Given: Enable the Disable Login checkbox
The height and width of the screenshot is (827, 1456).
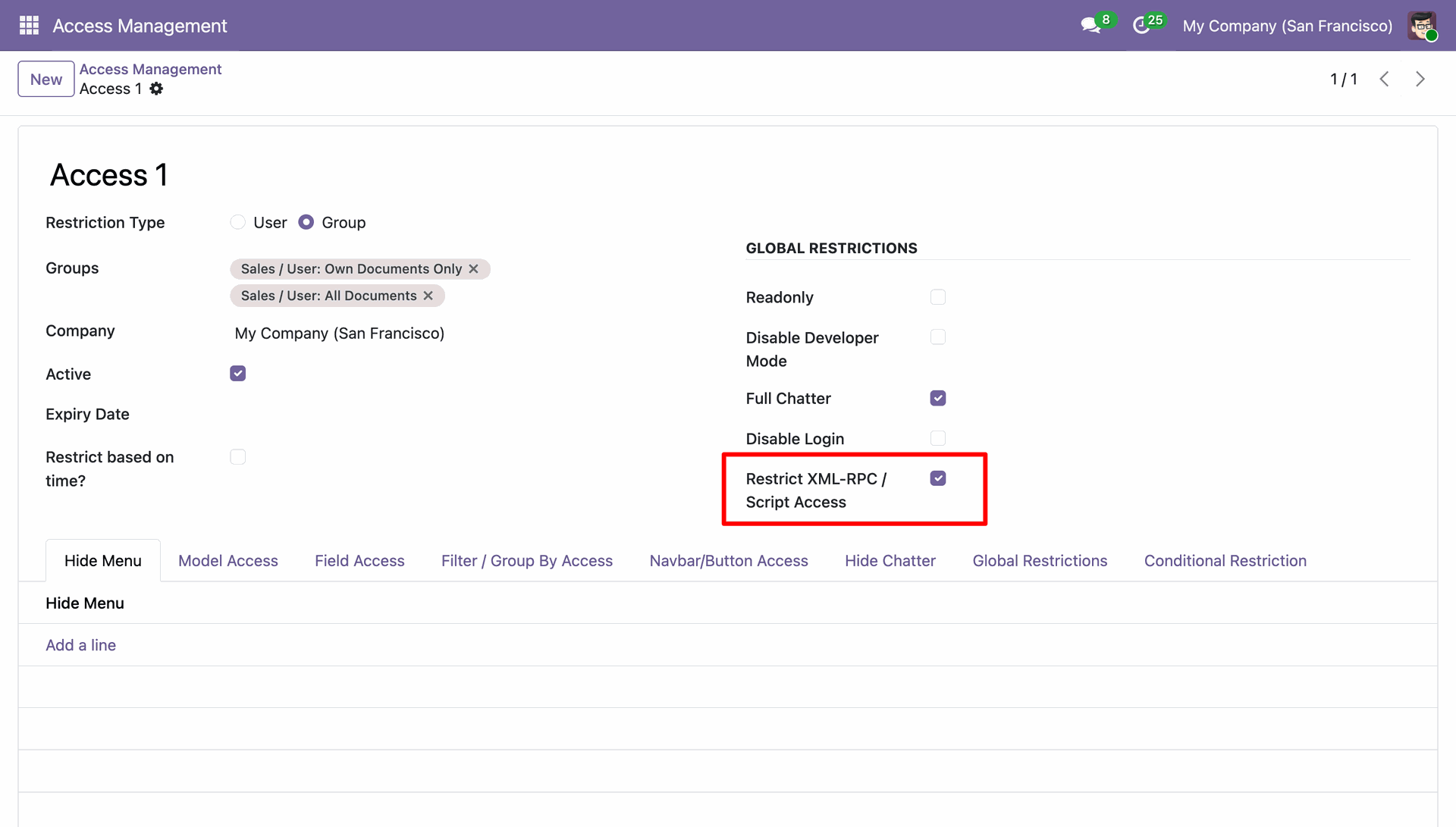Looking at the screenshot, I should tap(938, 438).
